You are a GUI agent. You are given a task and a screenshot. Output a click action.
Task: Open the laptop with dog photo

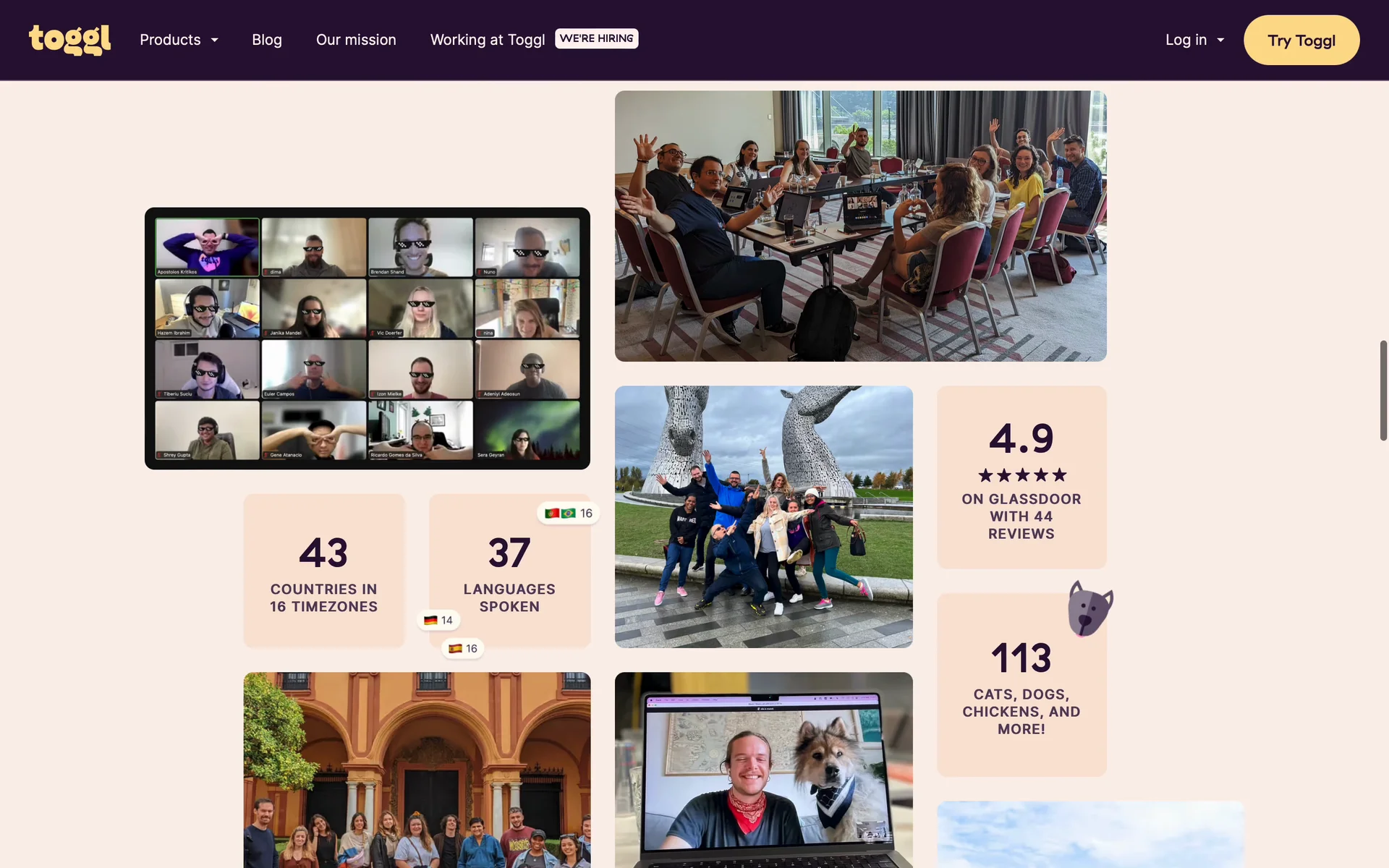tap(763, 770)
